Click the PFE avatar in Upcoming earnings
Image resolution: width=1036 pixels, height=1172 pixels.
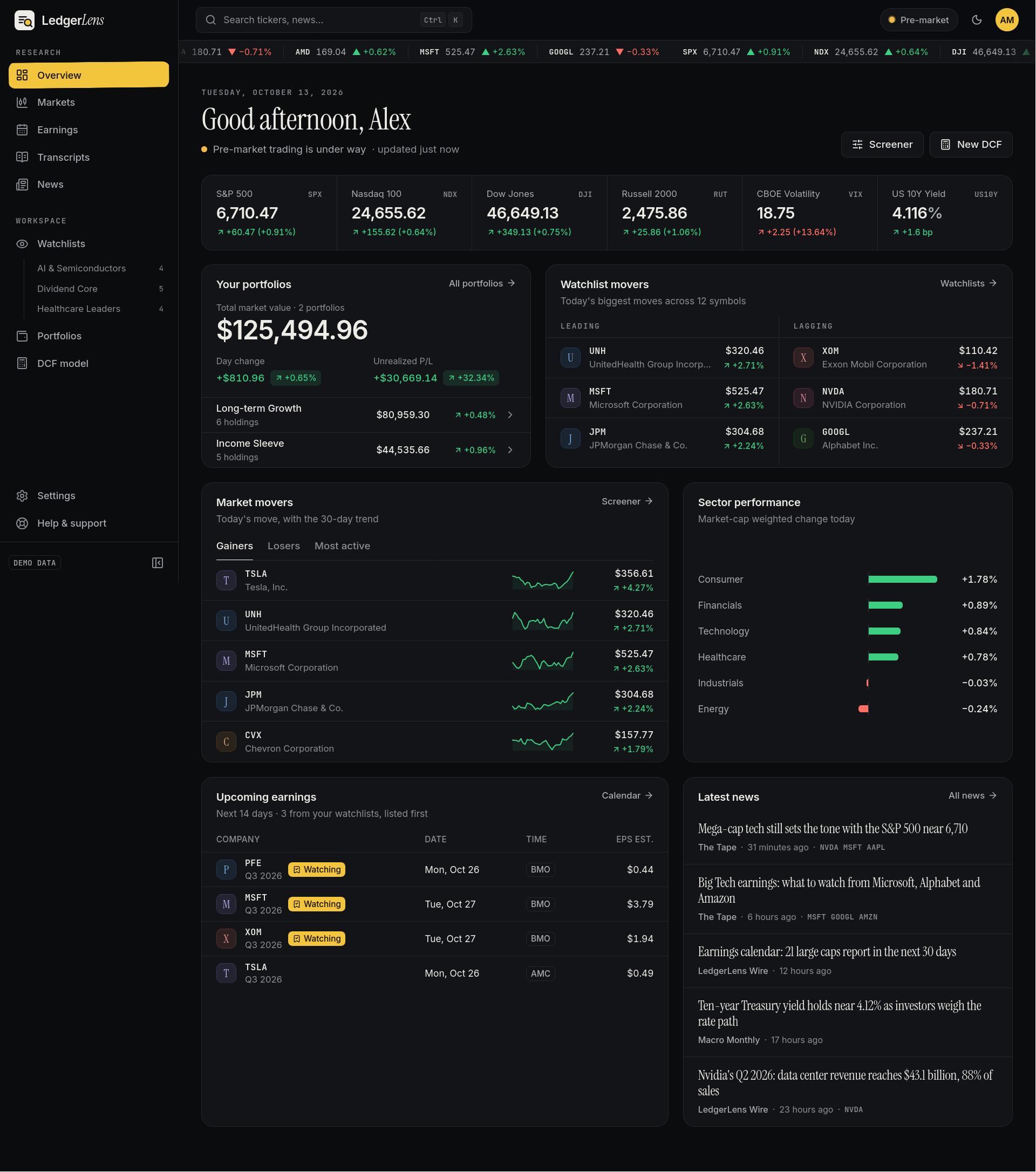pyautogui.click(x=227, y=870)
